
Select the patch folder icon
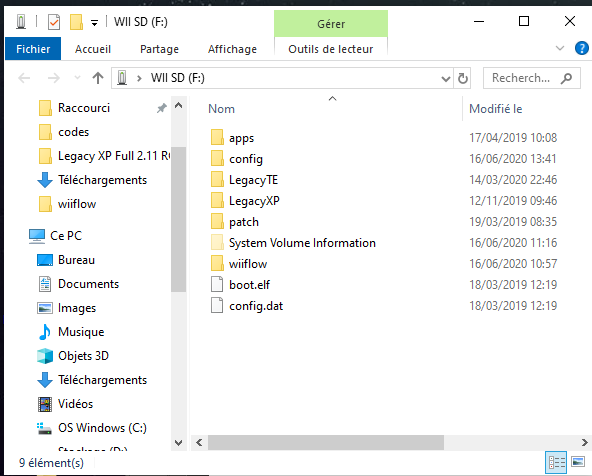(217, 222)
